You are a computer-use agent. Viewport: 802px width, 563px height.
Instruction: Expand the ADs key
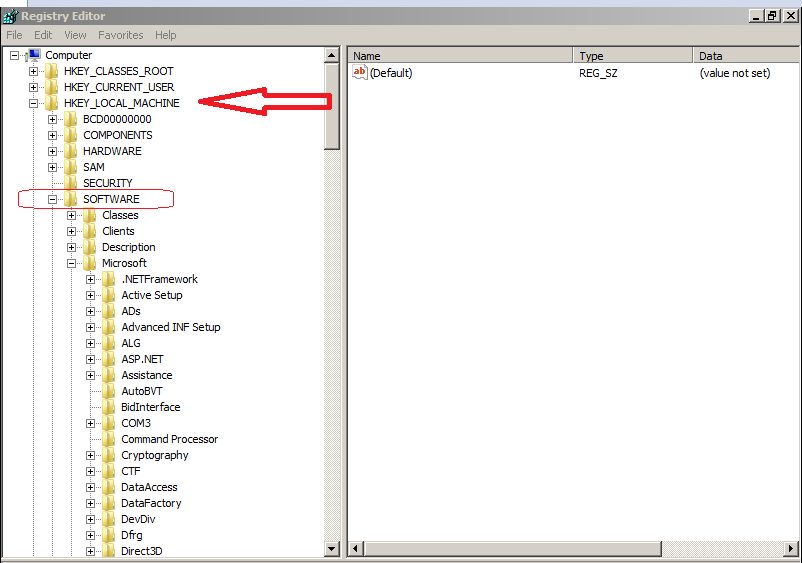tap(91, 311)
